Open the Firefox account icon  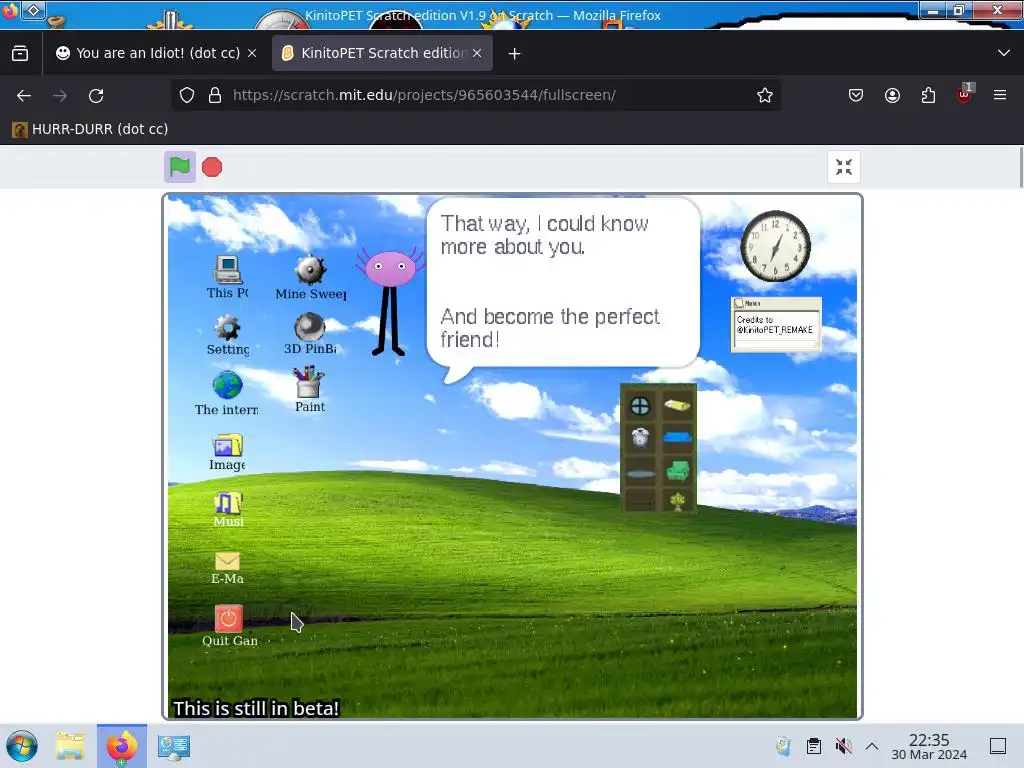pos(892,95)
